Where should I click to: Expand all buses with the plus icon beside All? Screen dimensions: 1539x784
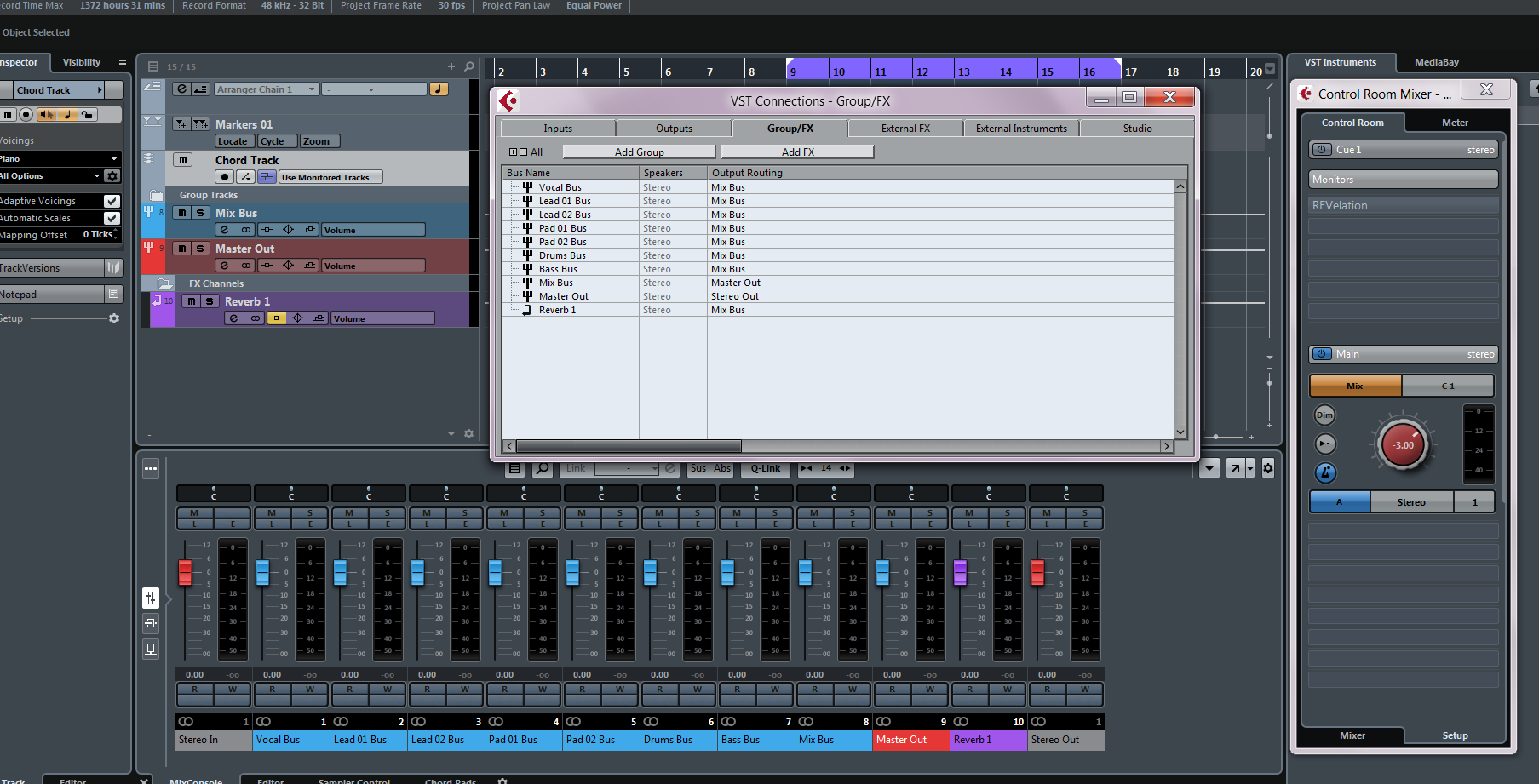(514, 152)
